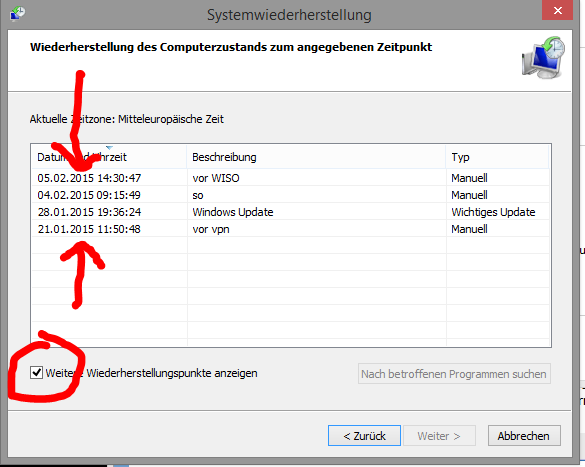
Task: Sort by 'Typ' column header
Action: coord(497,157)
